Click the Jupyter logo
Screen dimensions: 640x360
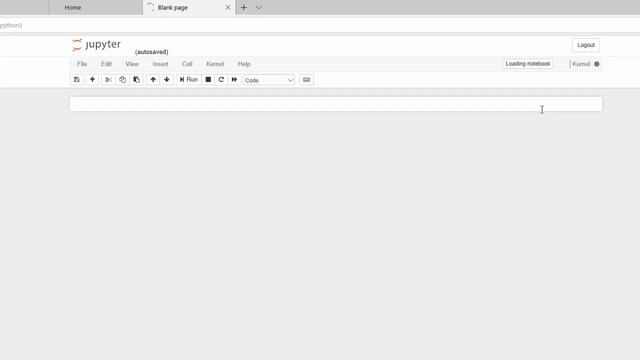tap(96, 44)
